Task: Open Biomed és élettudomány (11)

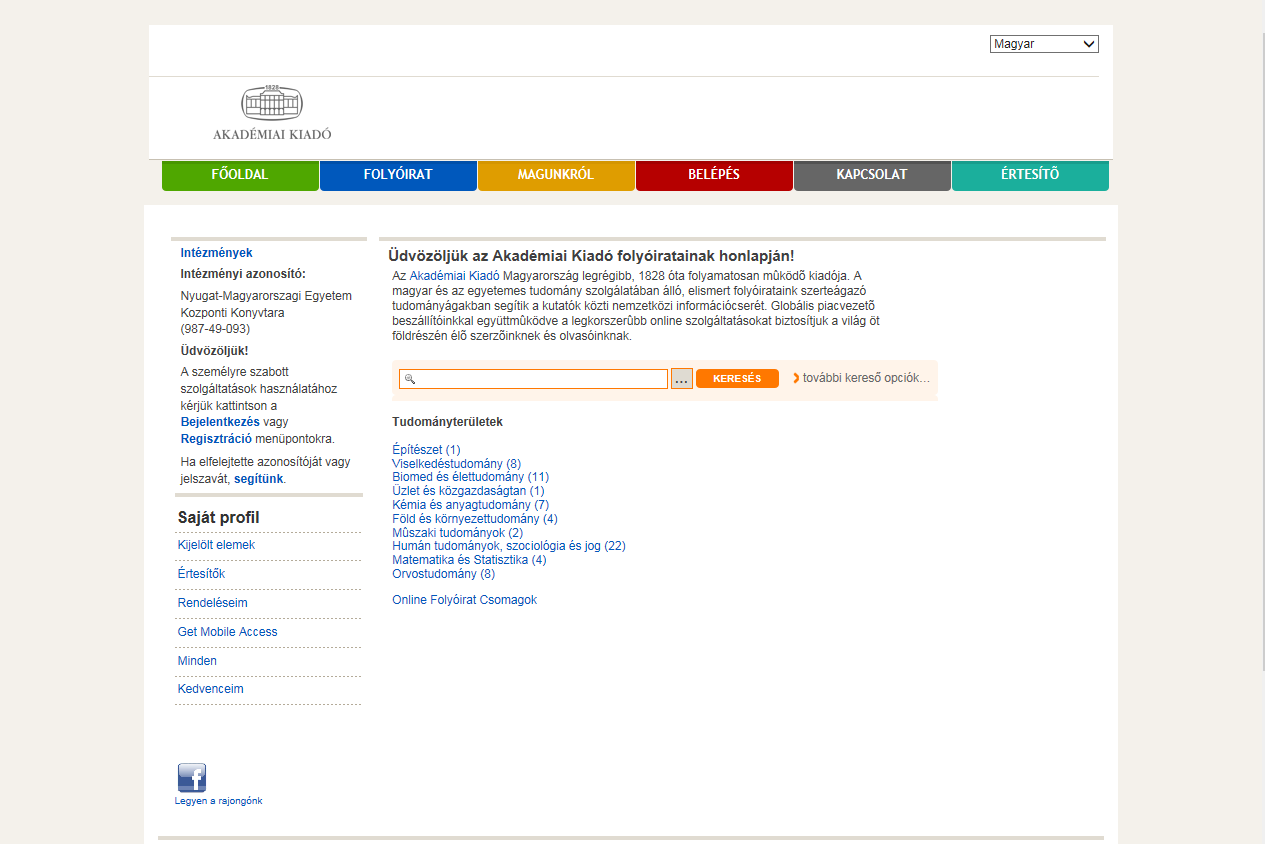Action: tap(470, 477)
